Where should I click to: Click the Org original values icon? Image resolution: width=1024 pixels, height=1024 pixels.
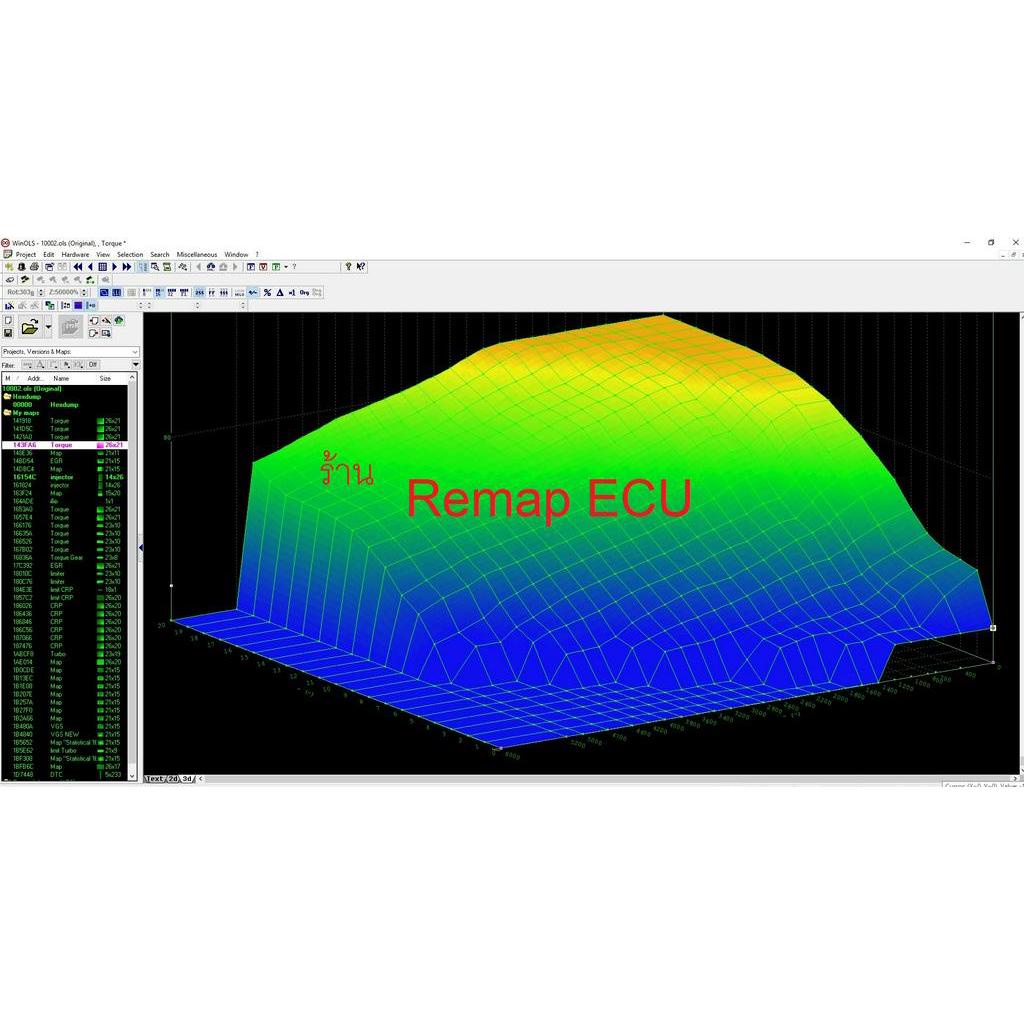coord(304,292)
